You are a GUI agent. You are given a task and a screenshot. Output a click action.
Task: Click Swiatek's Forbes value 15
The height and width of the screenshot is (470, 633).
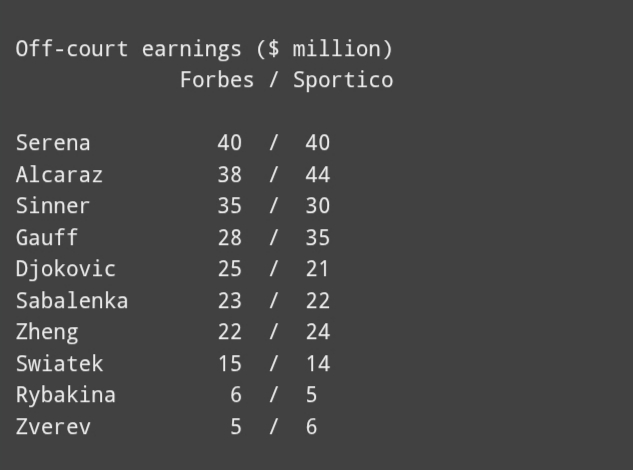point(229,364)
